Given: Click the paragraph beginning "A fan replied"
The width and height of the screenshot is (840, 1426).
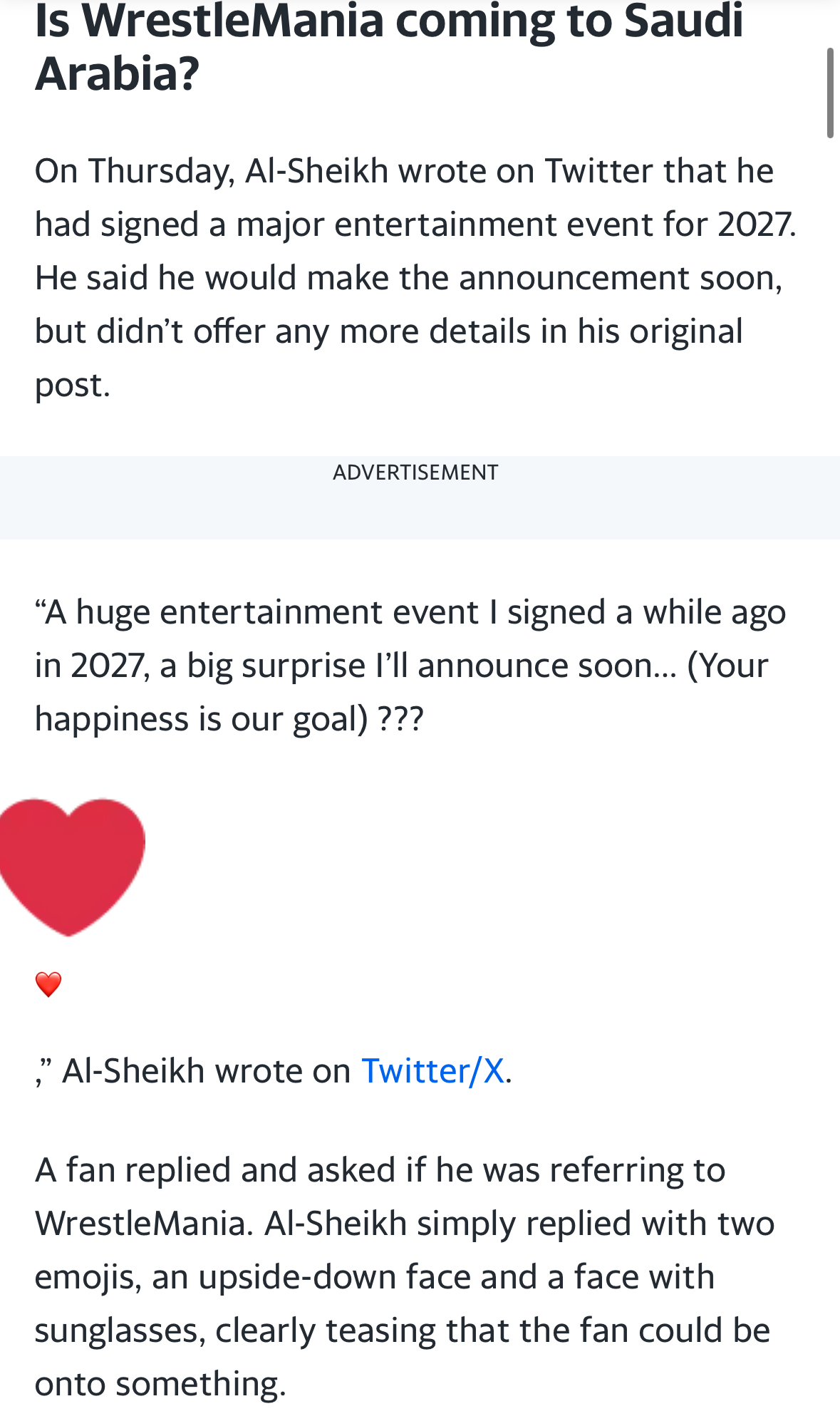Looking at the screenshot, I should 404,1276.
